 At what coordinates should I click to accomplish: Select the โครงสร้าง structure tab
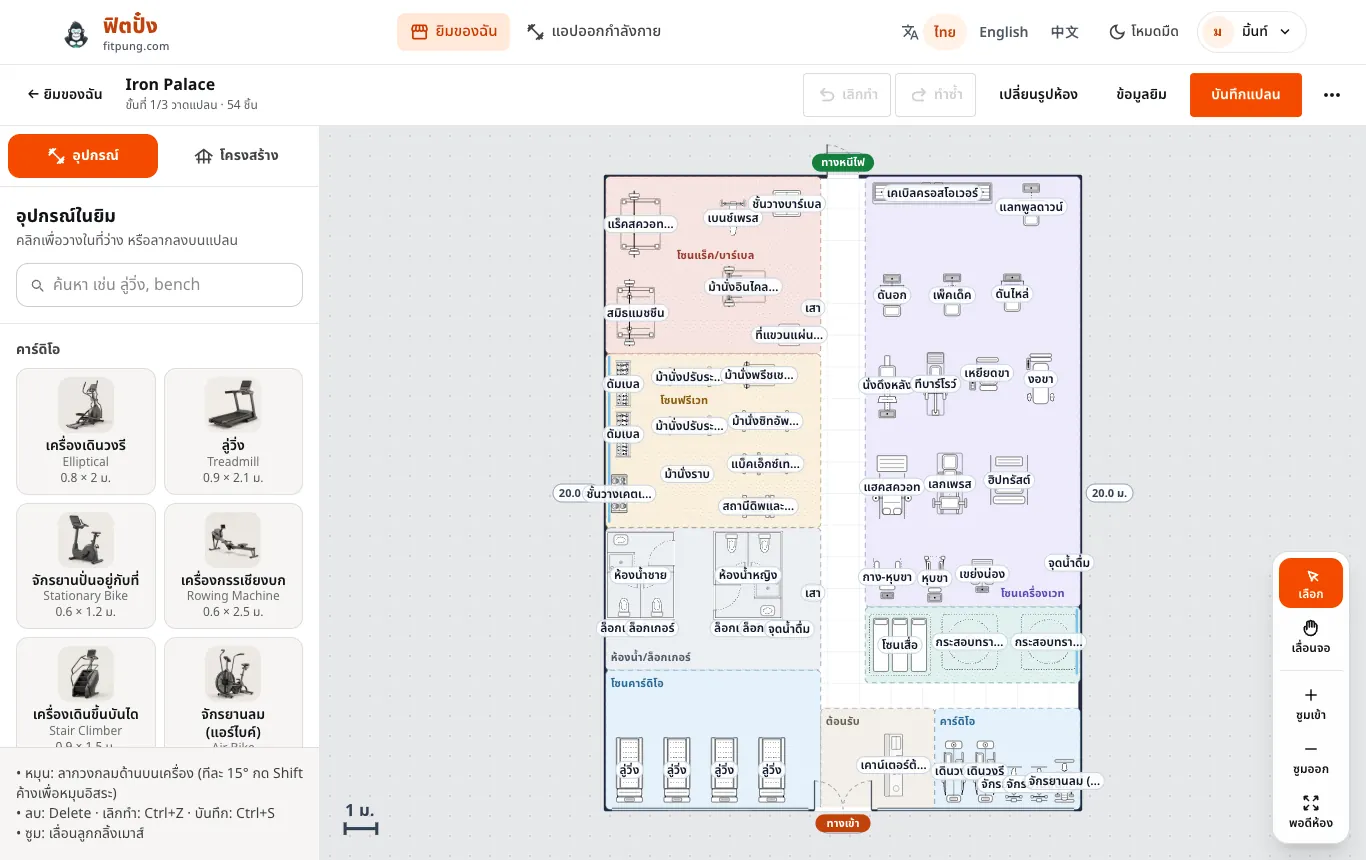pyautogui.click(x=236, y=156)
